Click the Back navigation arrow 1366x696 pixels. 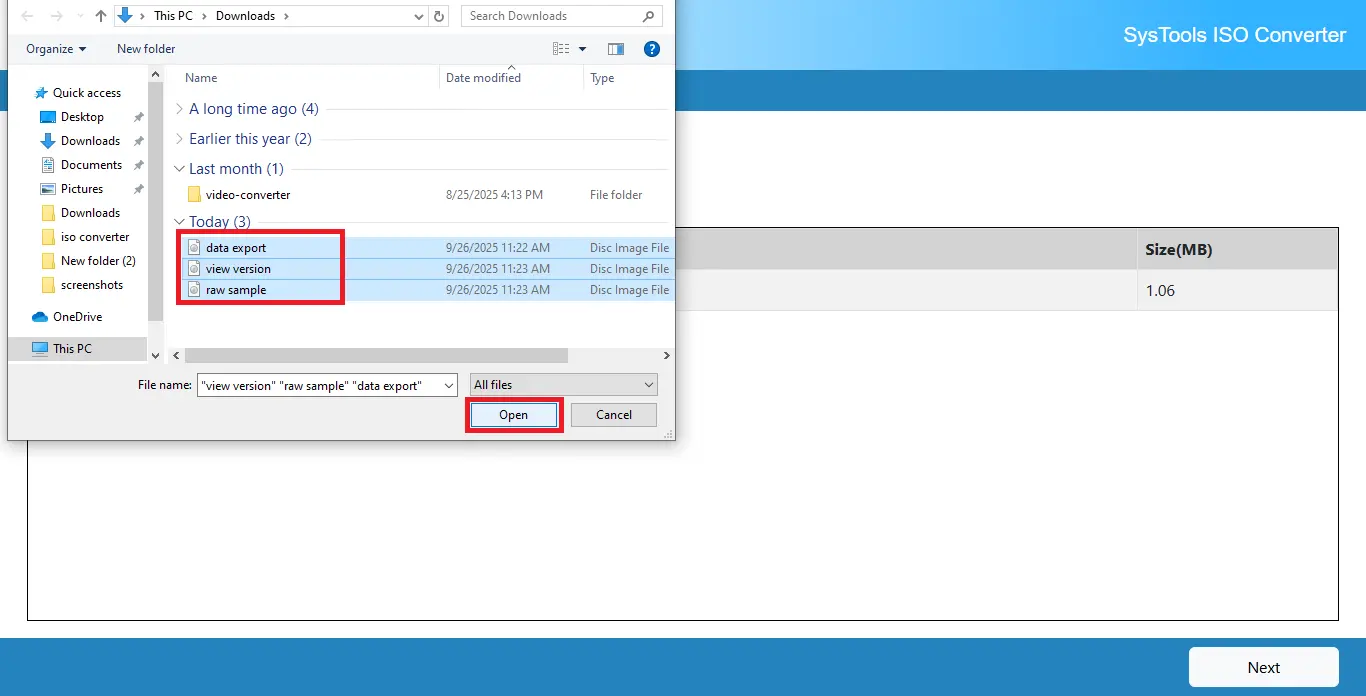coord(27,16)
